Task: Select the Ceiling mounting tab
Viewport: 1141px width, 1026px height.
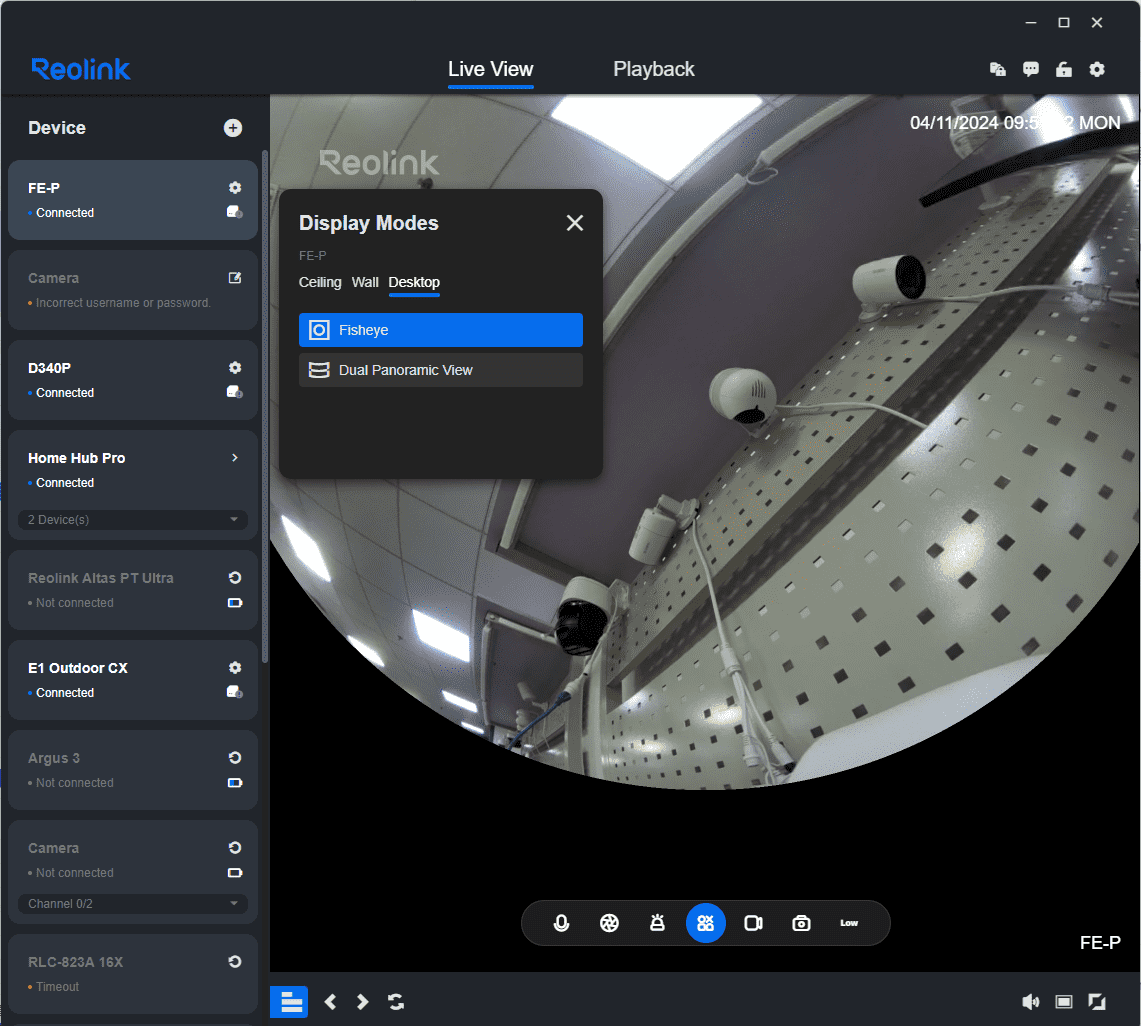Action: (x=320, y=282)
